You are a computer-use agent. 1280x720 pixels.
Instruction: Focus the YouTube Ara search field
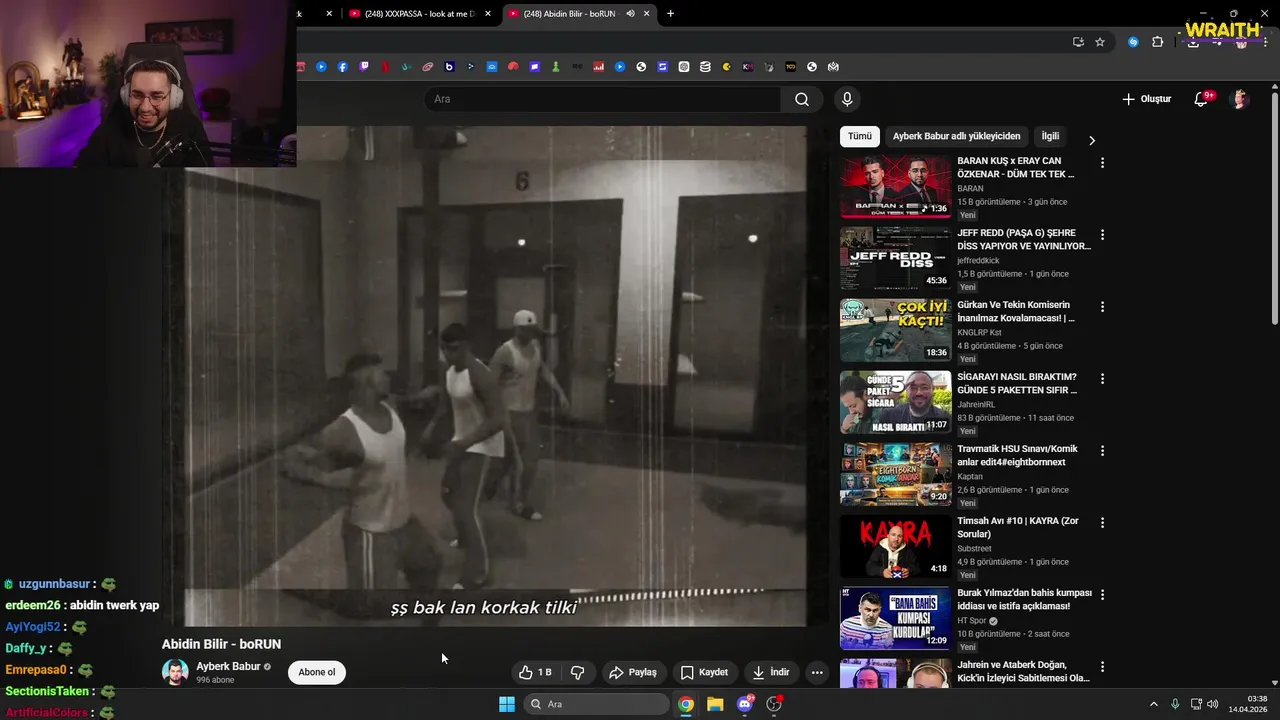pos(602,99)
